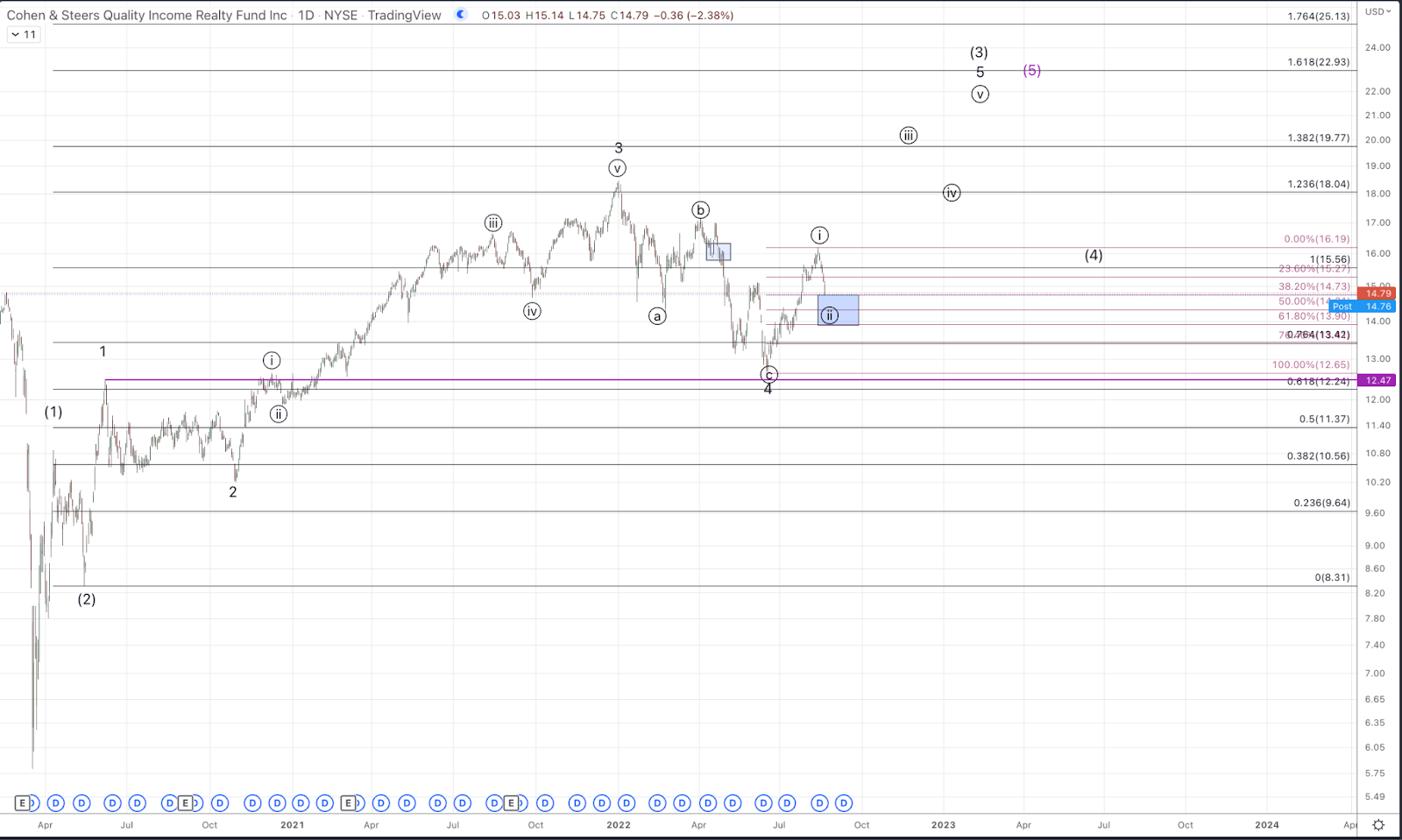Viewport: 1402px width, 840px height.
Task: Click the earnings marker just before Apr 2021
Action: point(349,803)
